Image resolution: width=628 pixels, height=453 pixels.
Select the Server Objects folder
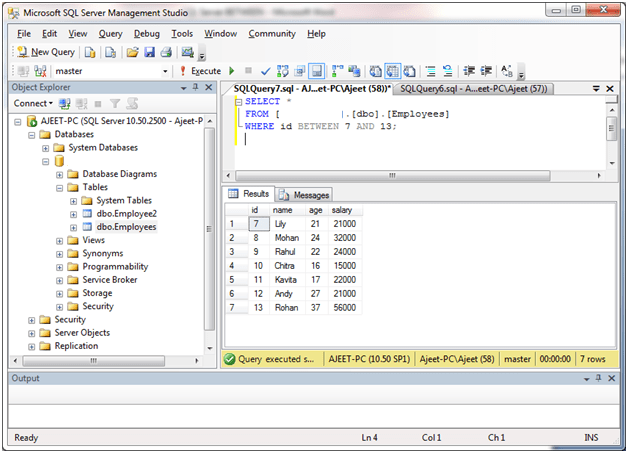(x=82, y=332)
